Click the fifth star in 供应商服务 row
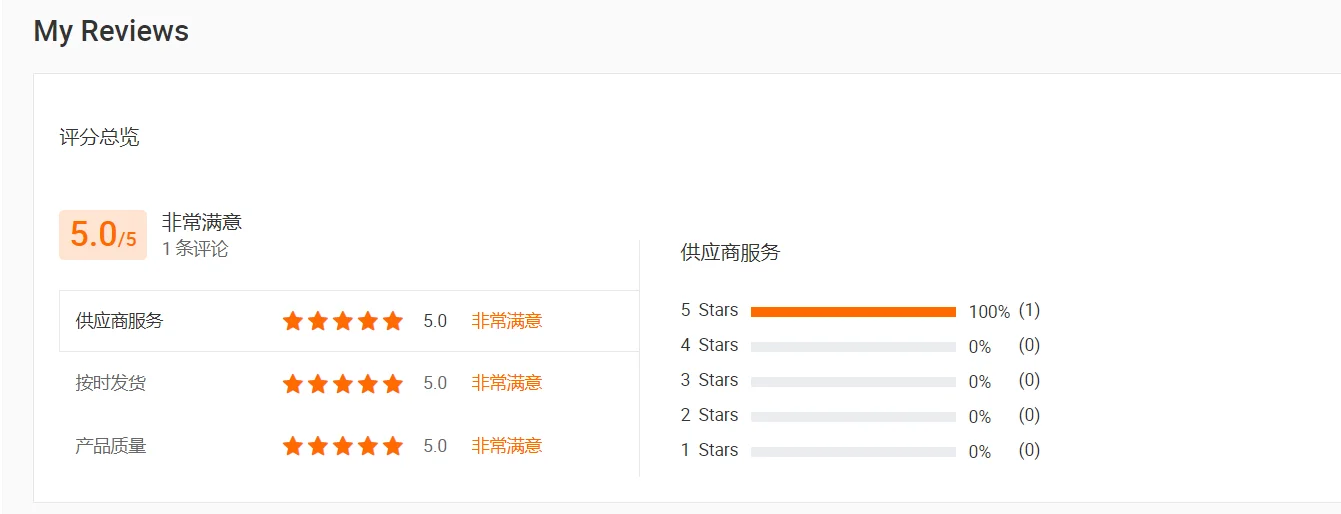 point(393,321)
